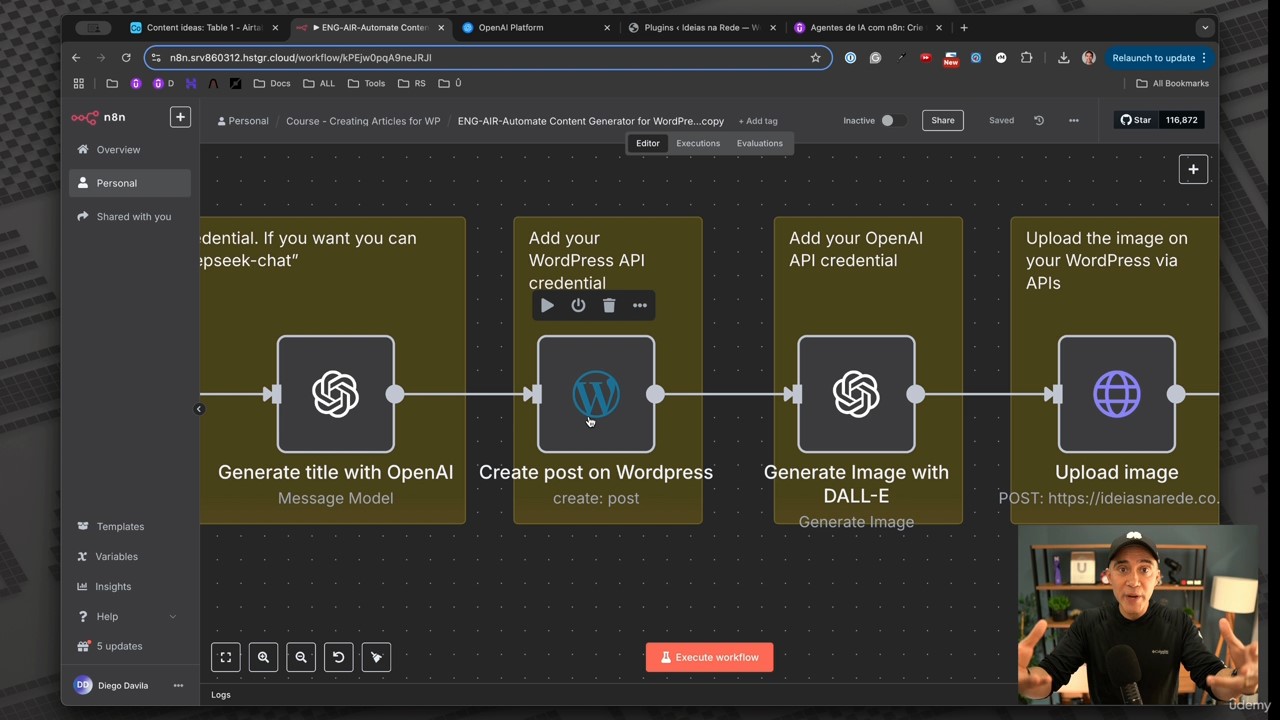
Task: Open the Tools bookmark folder
Action: [367, 83]
